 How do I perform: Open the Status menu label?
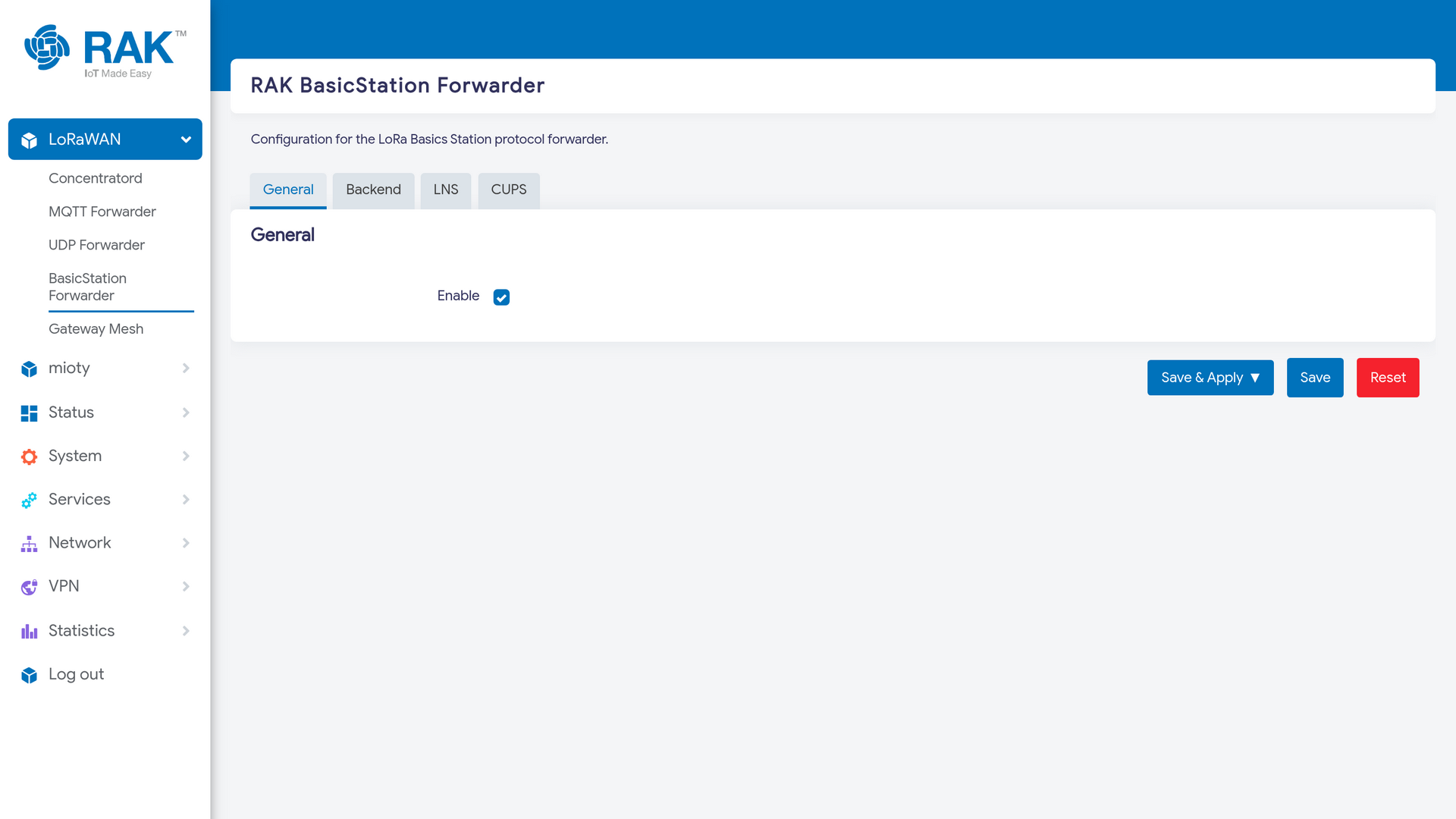[x=71, y=413]
